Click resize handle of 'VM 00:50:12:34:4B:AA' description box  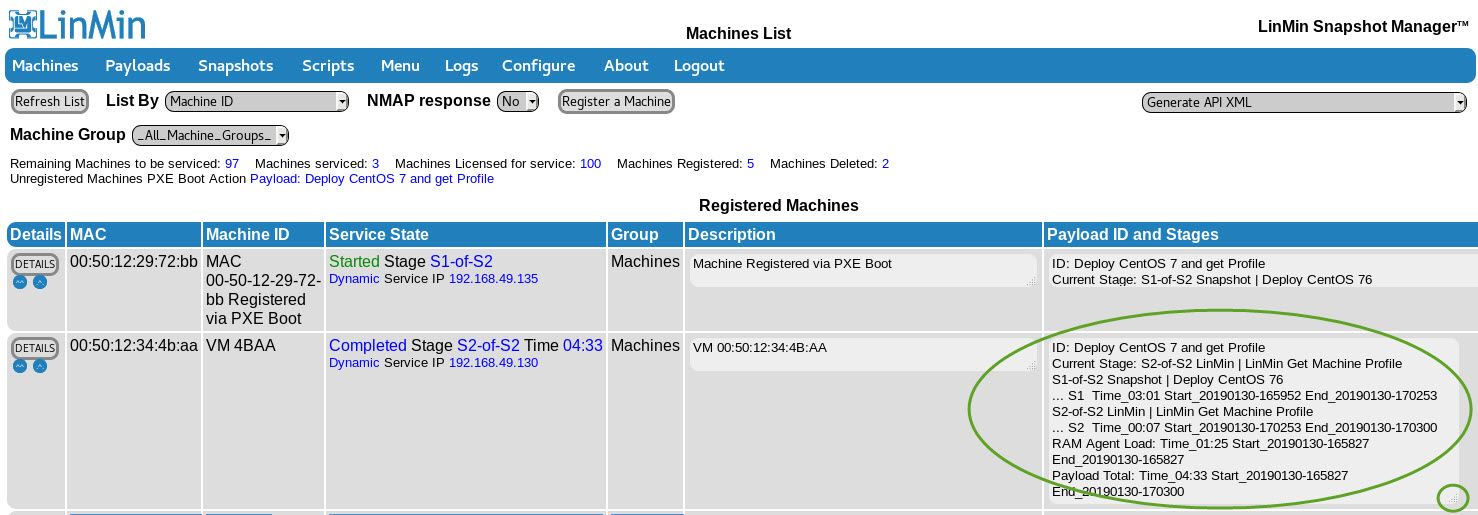point(1031,366)
